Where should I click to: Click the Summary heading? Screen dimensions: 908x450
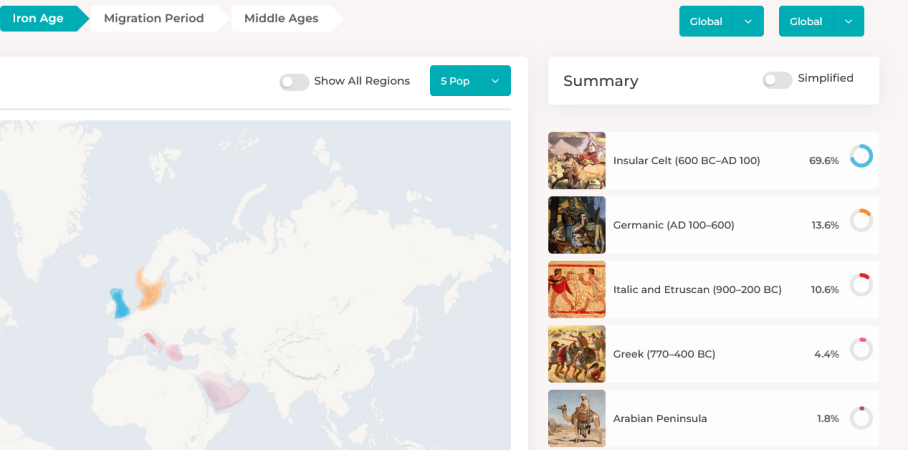click(x=601, y=81)
